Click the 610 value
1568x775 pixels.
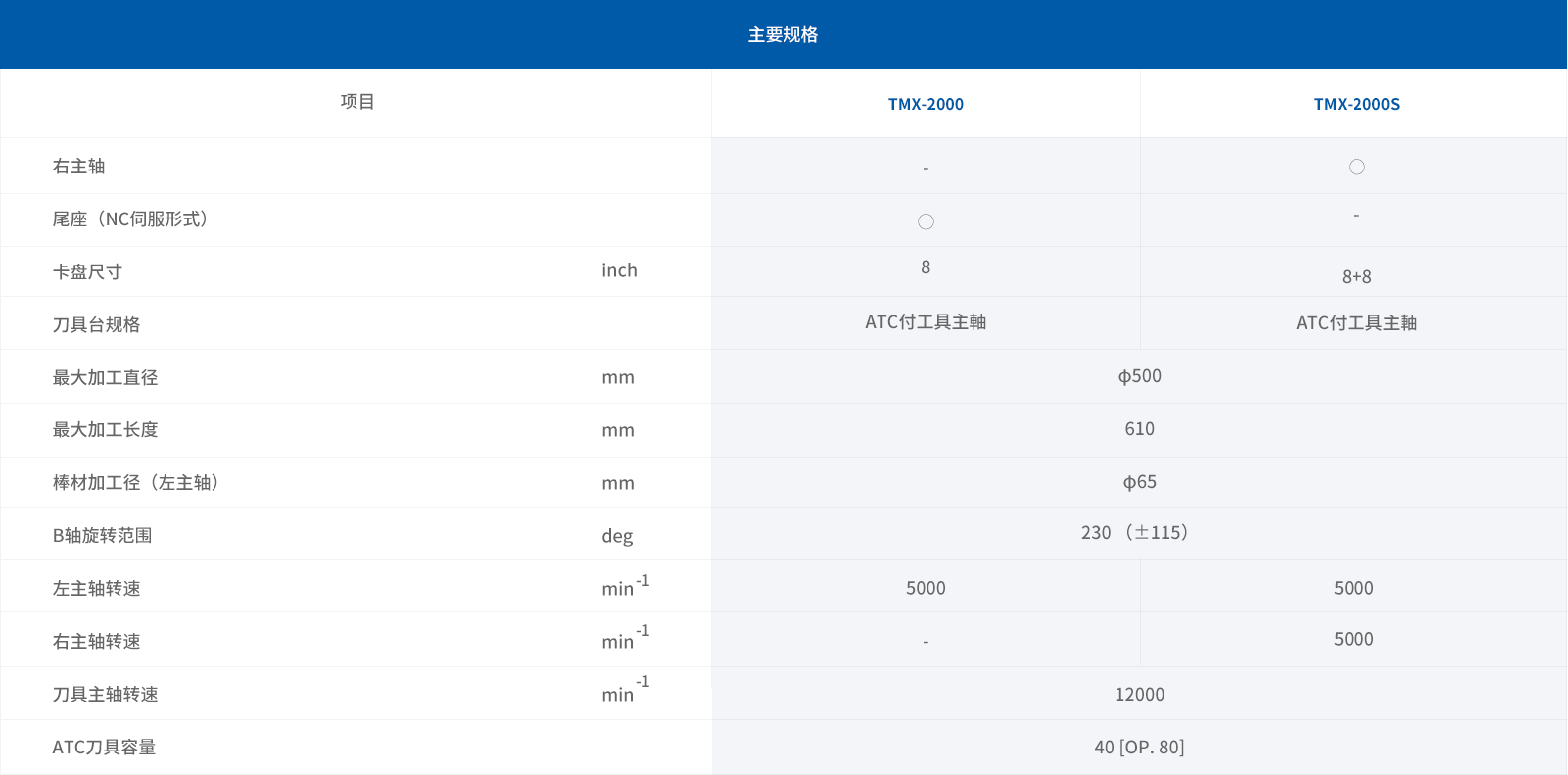[x=1140, y=429]
